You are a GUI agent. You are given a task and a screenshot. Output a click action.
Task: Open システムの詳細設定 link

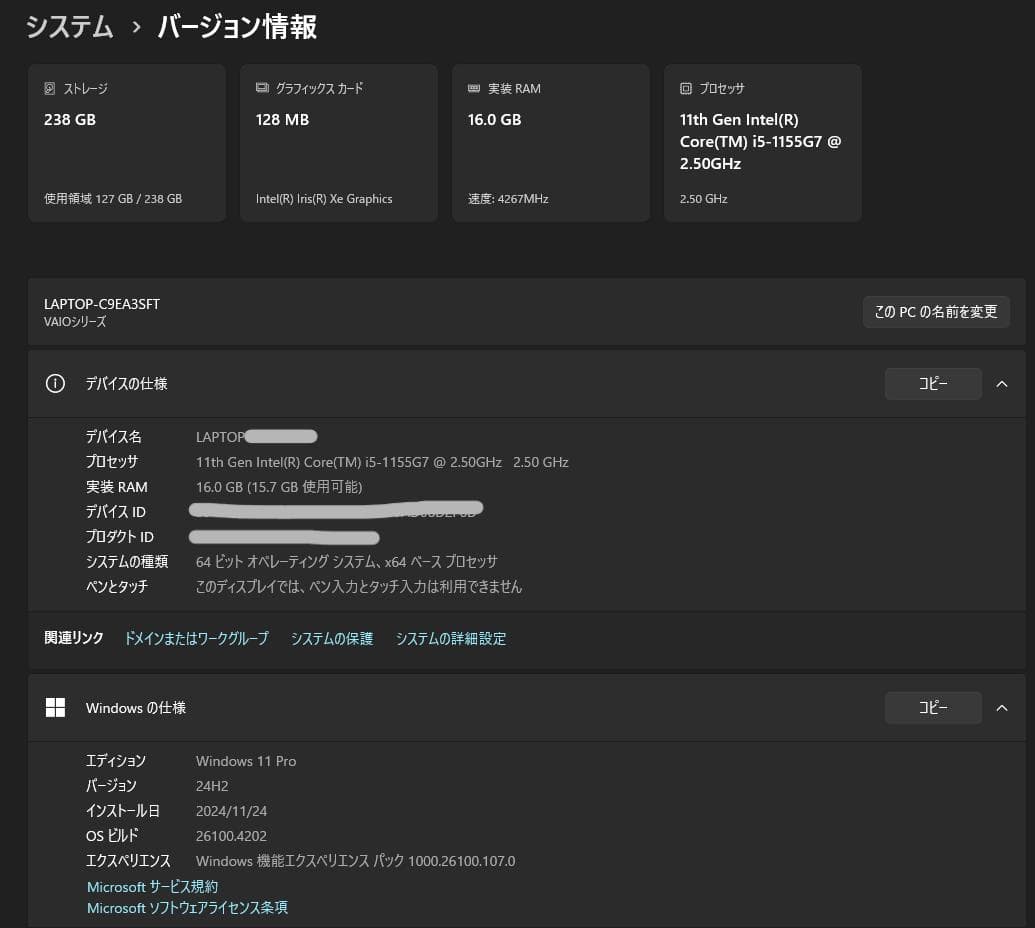[451, 638]
